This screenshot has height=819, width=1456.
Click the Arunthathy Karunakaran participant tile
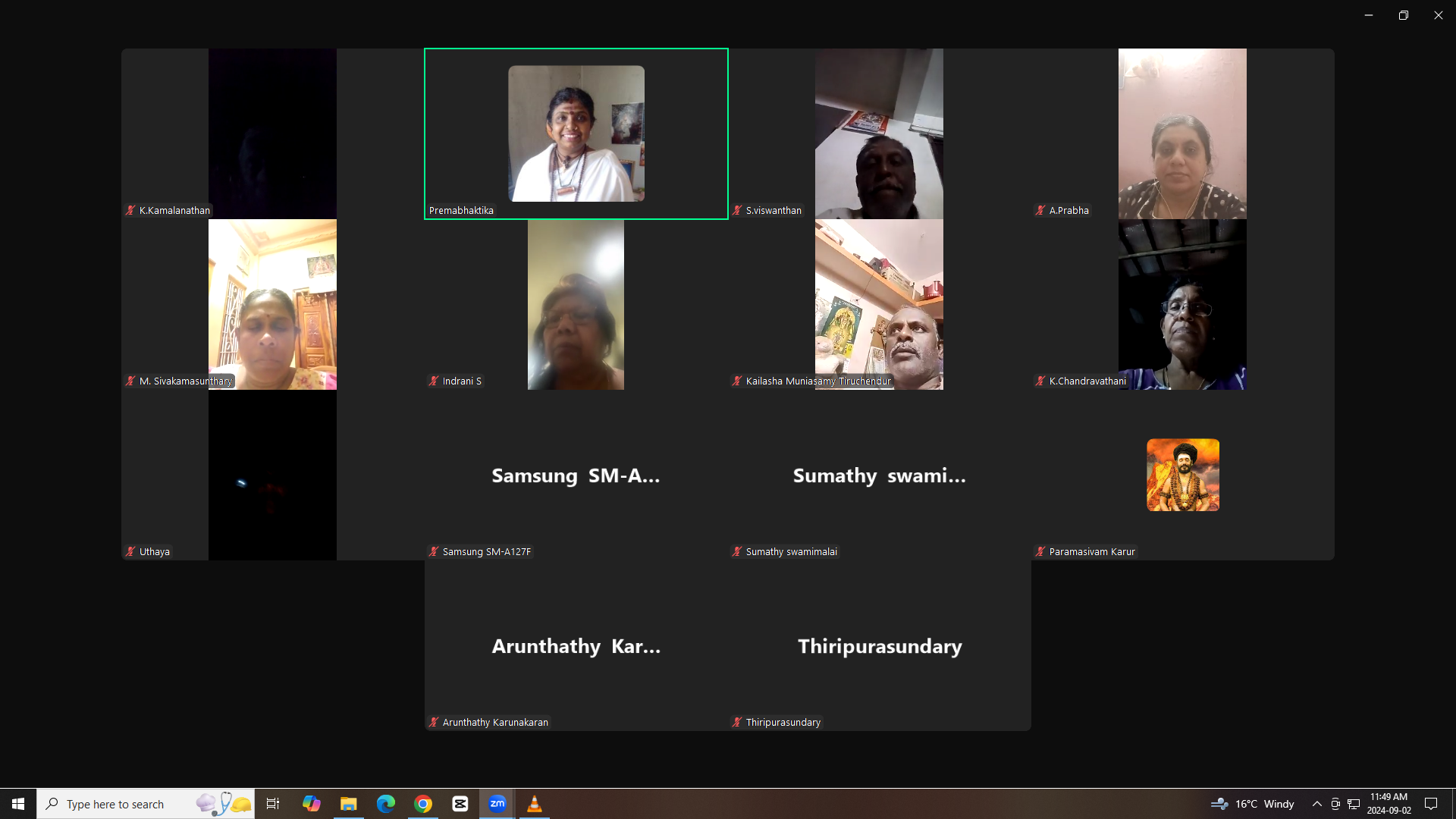click(576, 646)
